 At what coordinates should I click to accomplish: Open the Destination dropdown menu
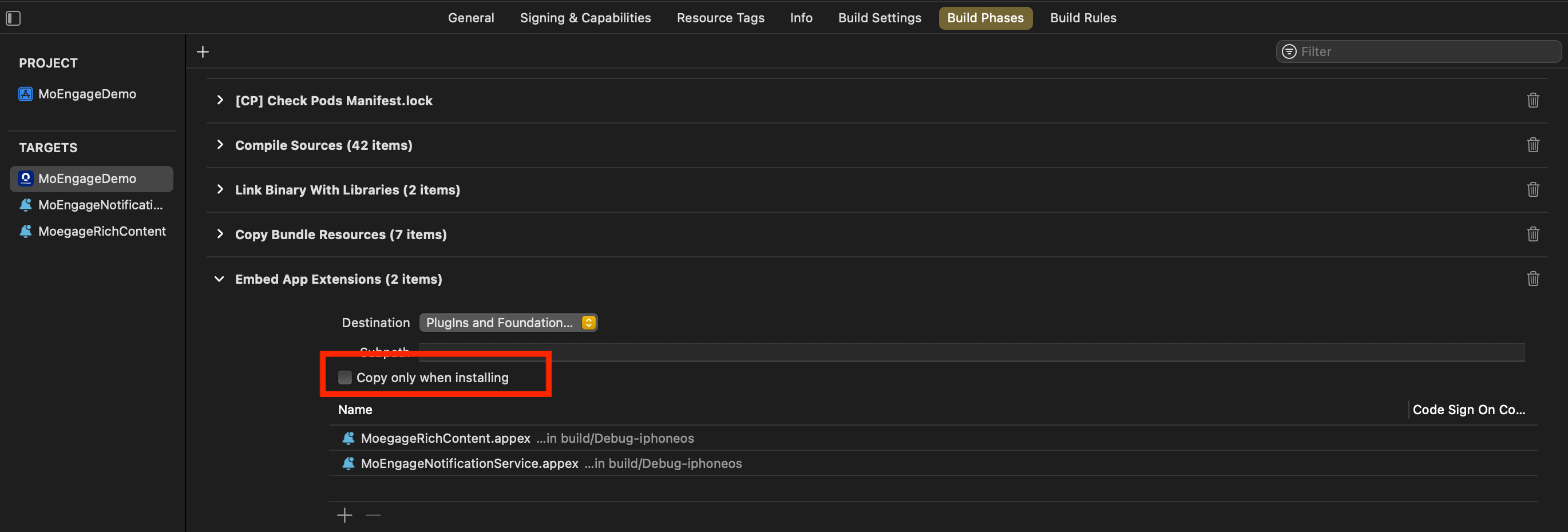tap(508, 323)
